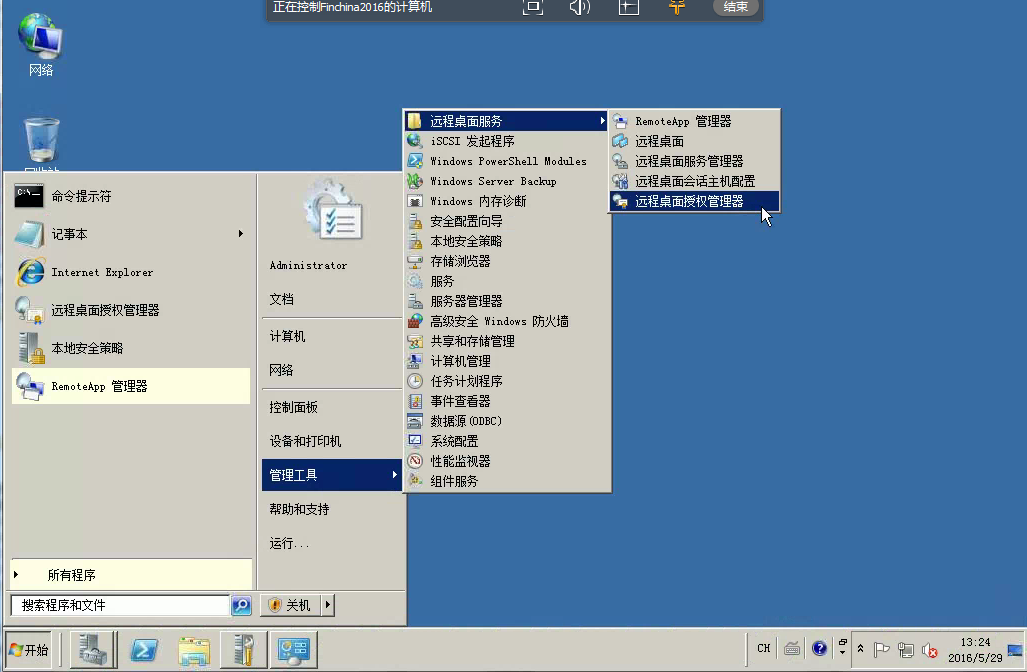Click the Windows Server Backup icon
Image resolution: width=1027 pixels, height=672 pixels.
click(x=415, y=181)
